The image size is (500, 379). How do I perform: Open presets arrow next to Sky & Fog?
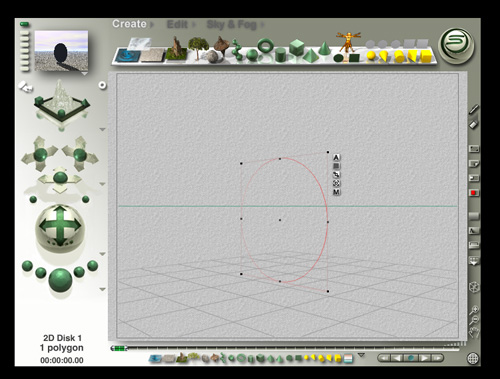262,25
